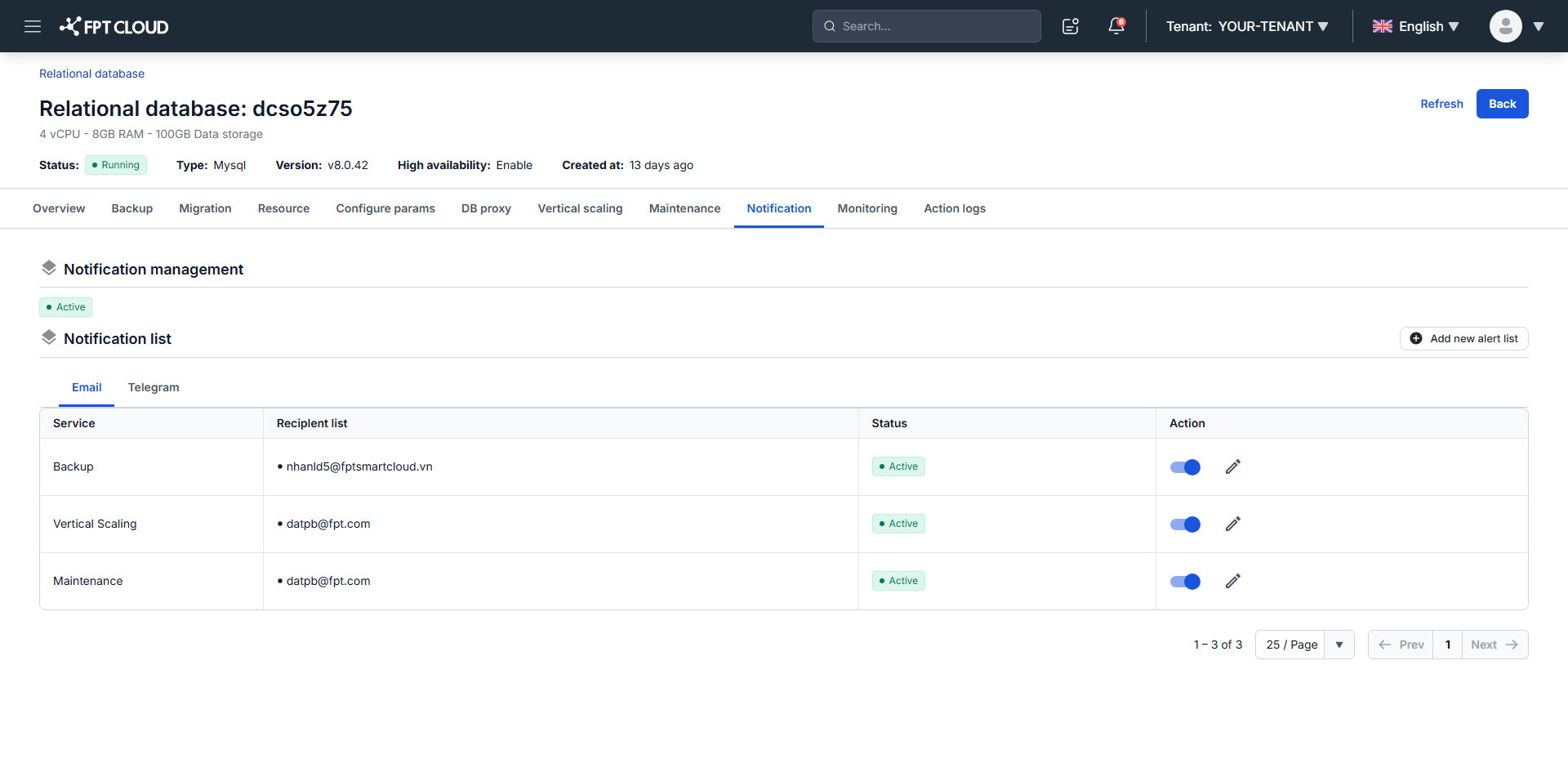1568x772 pixels.
Task: Expand the user account dropdown arrow
Action: pos(1539,26)
